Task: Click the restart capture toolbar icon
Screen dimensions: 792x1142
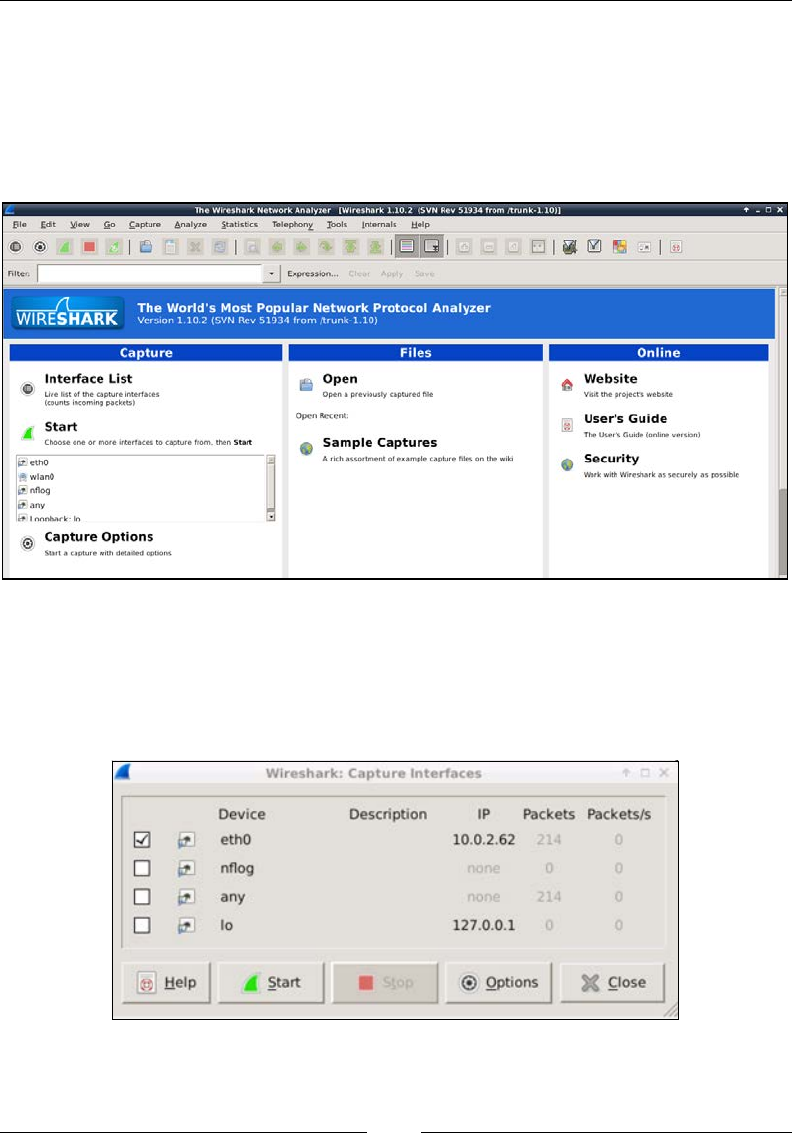Action: [114, 247]
